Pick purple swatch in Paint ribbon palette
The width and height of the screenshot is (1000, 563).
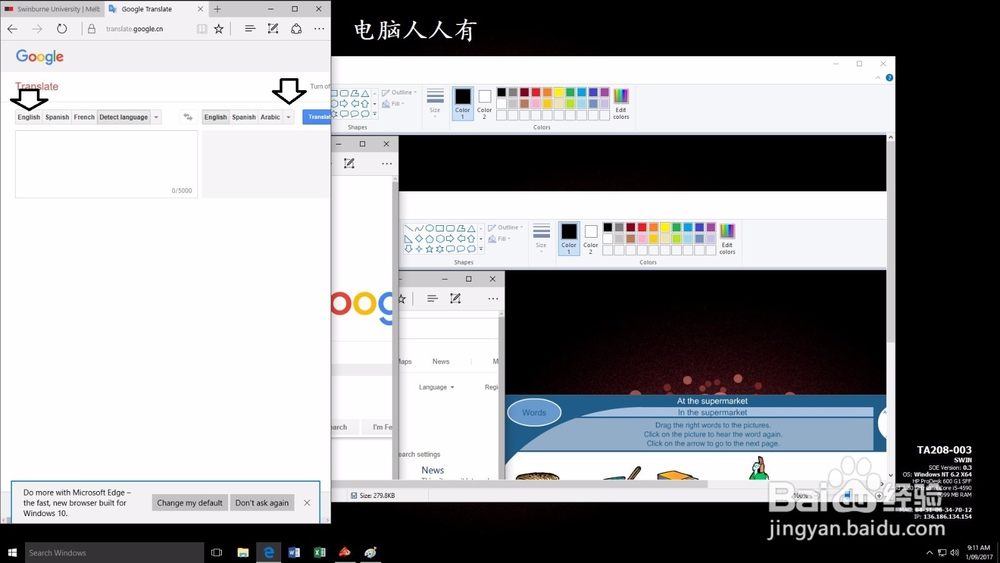point(605,92)
